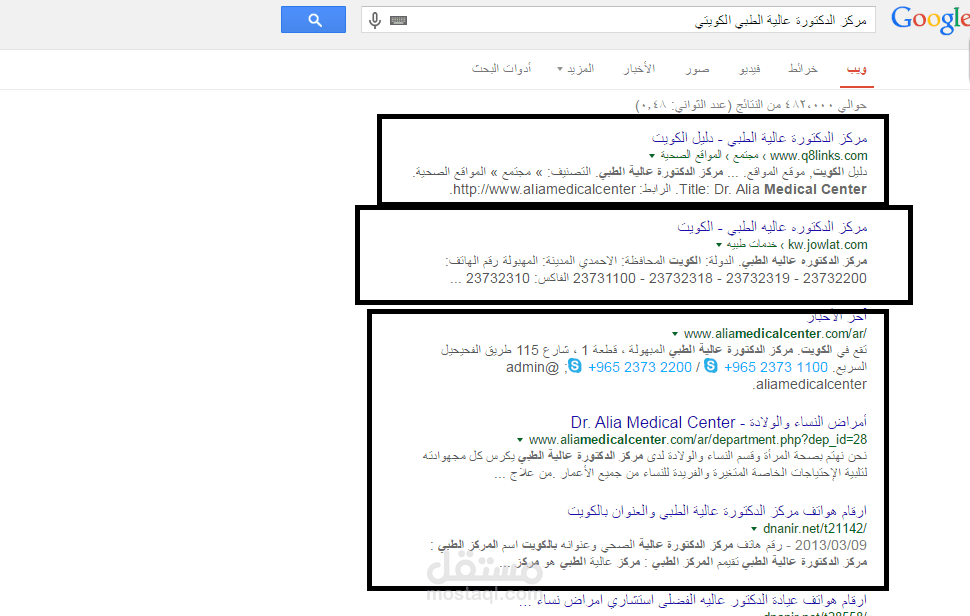Expand dropdown arrow beside dnanir.net/t21142/
Image resolution: width=970 pixels, height=616 pixels.
[754, 529]
